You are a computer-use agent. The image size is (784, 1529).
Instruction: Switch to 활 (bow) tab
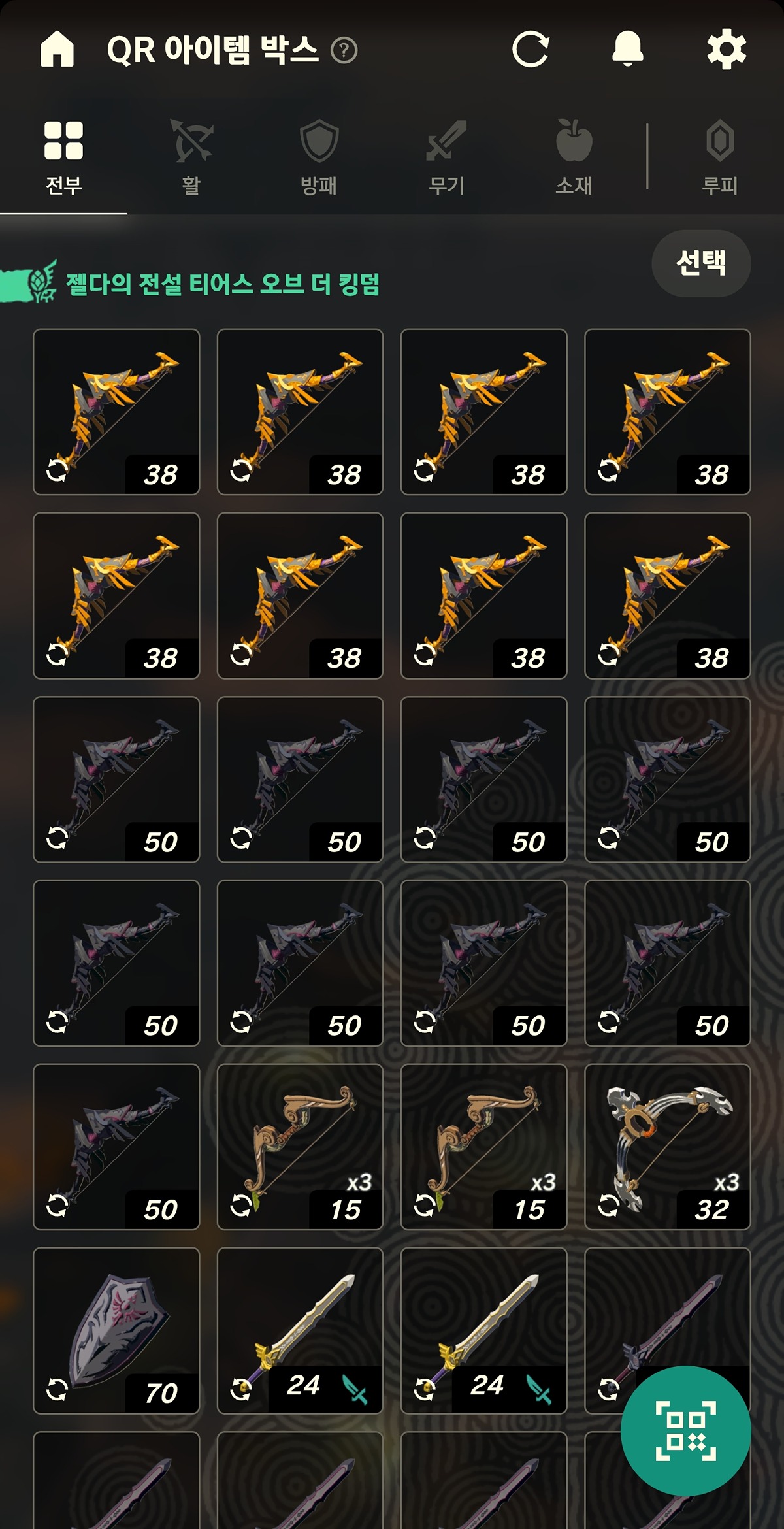click(191, 157)
